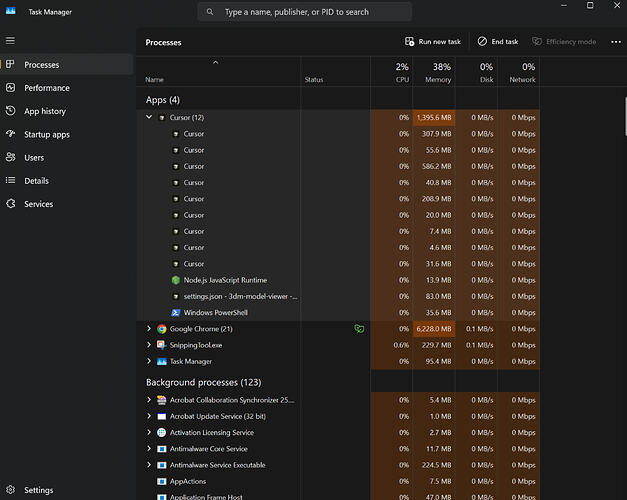627x500 pixels.
Task: Go to the Processes page
Action: tap(67, 64)
